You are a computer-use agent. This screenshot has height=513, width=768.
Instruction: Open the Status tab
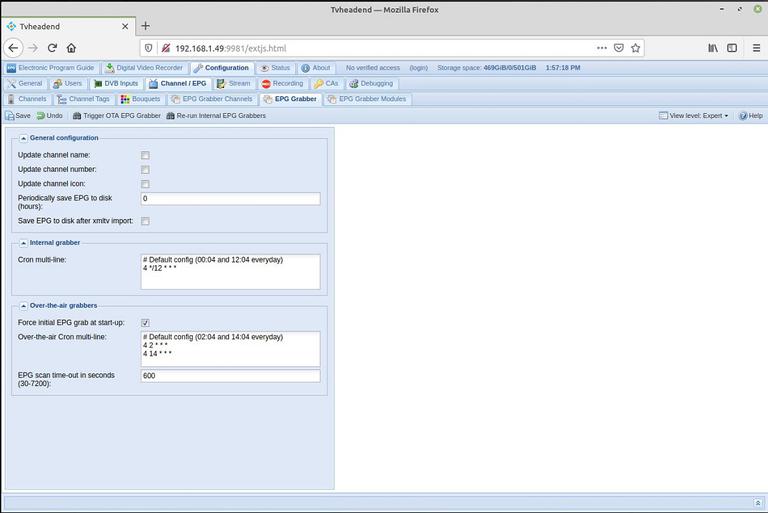(275, 68)
